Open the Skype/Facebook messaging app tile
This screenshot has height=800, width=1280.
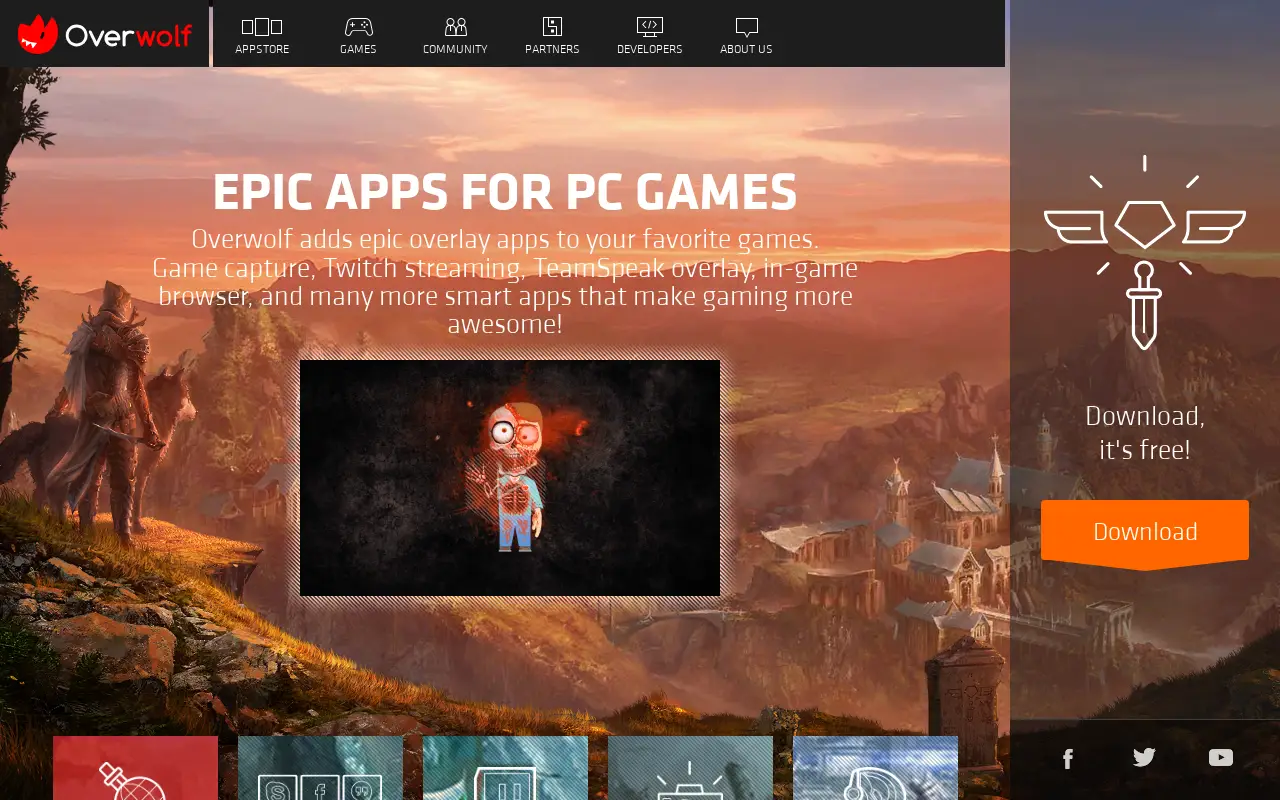320,768
